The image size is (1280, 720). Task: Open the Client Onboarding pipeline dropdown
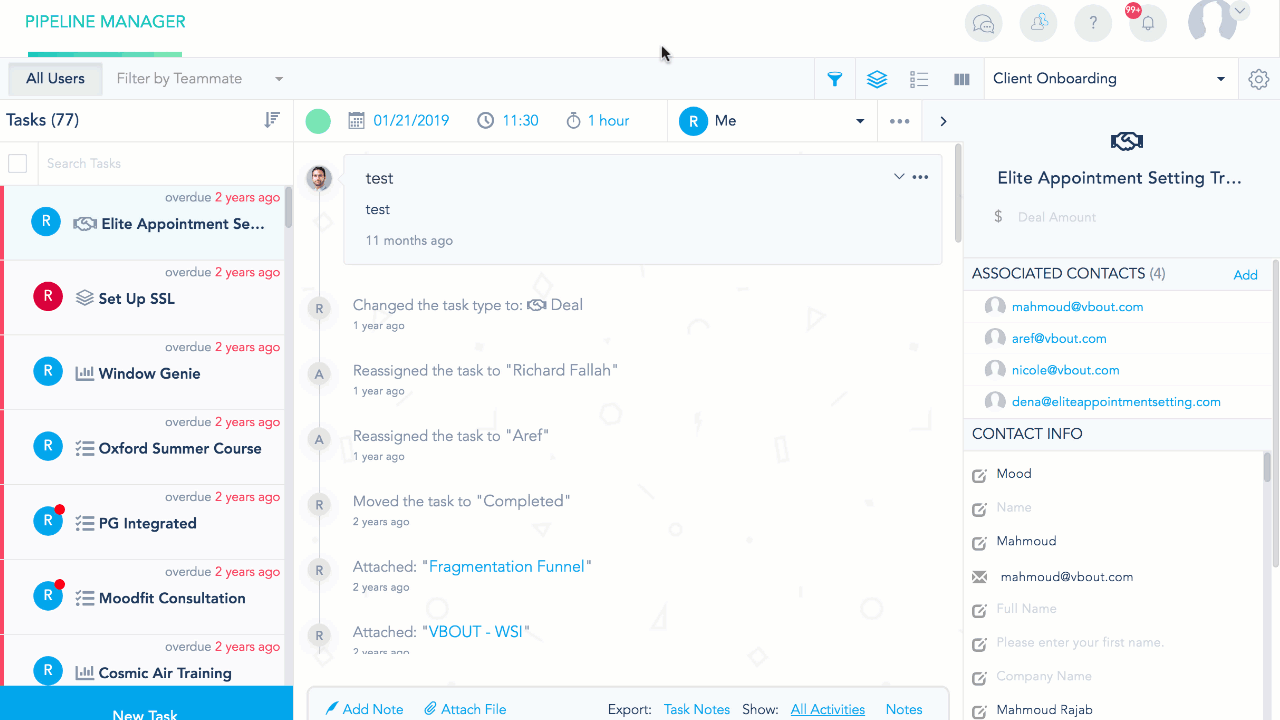[x=1110, y=79]
